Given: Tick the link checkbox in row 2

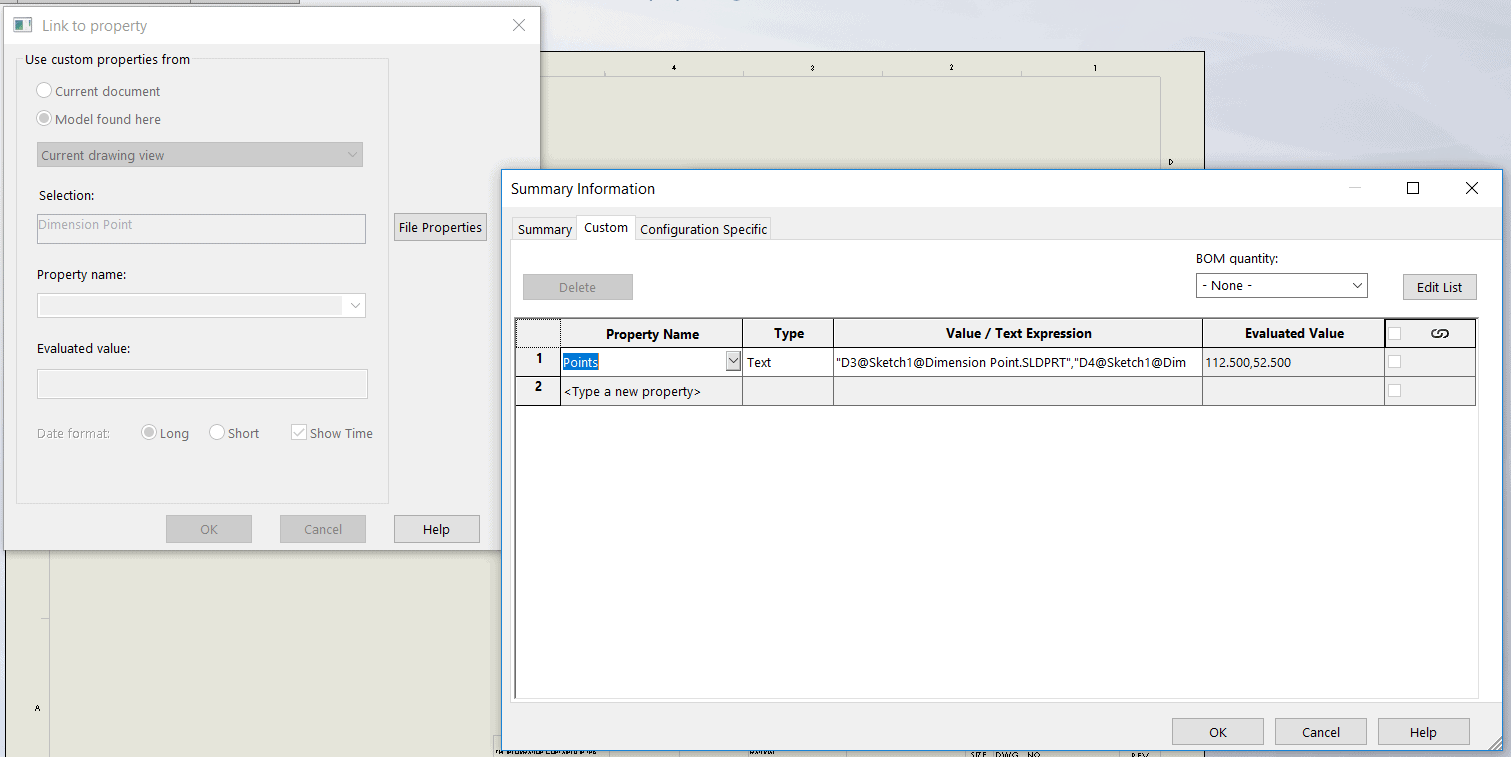Looking at the screenshot, I should tap(1395, 391).
